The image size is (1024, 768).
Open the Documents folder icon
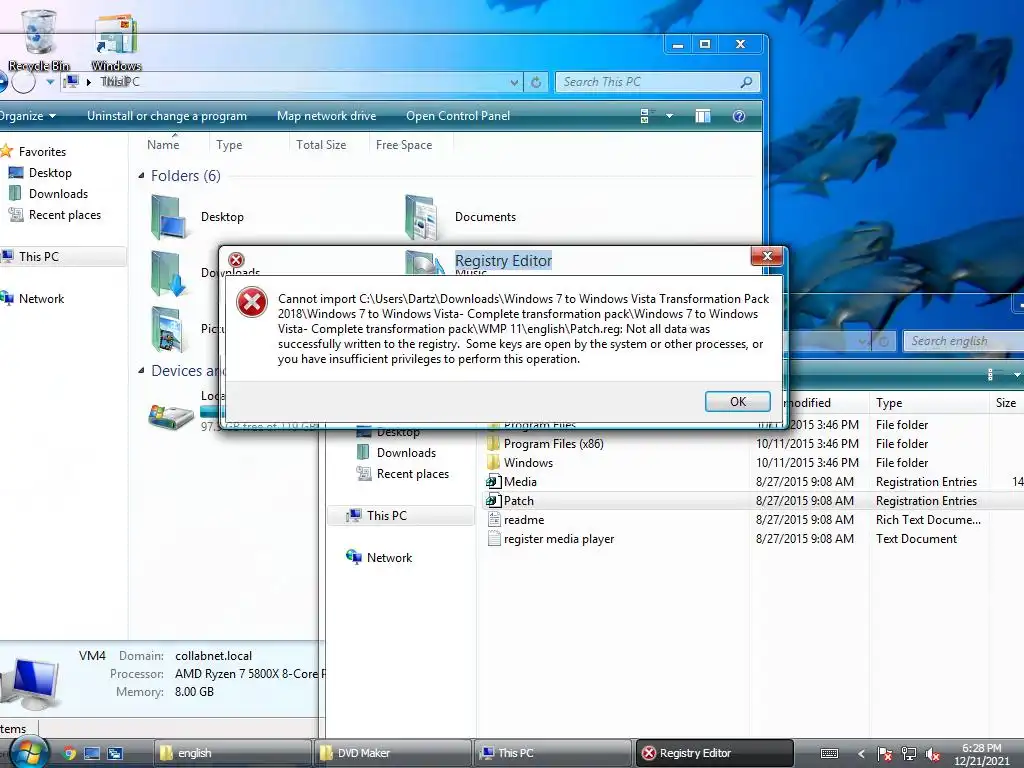tap(422, 217)
